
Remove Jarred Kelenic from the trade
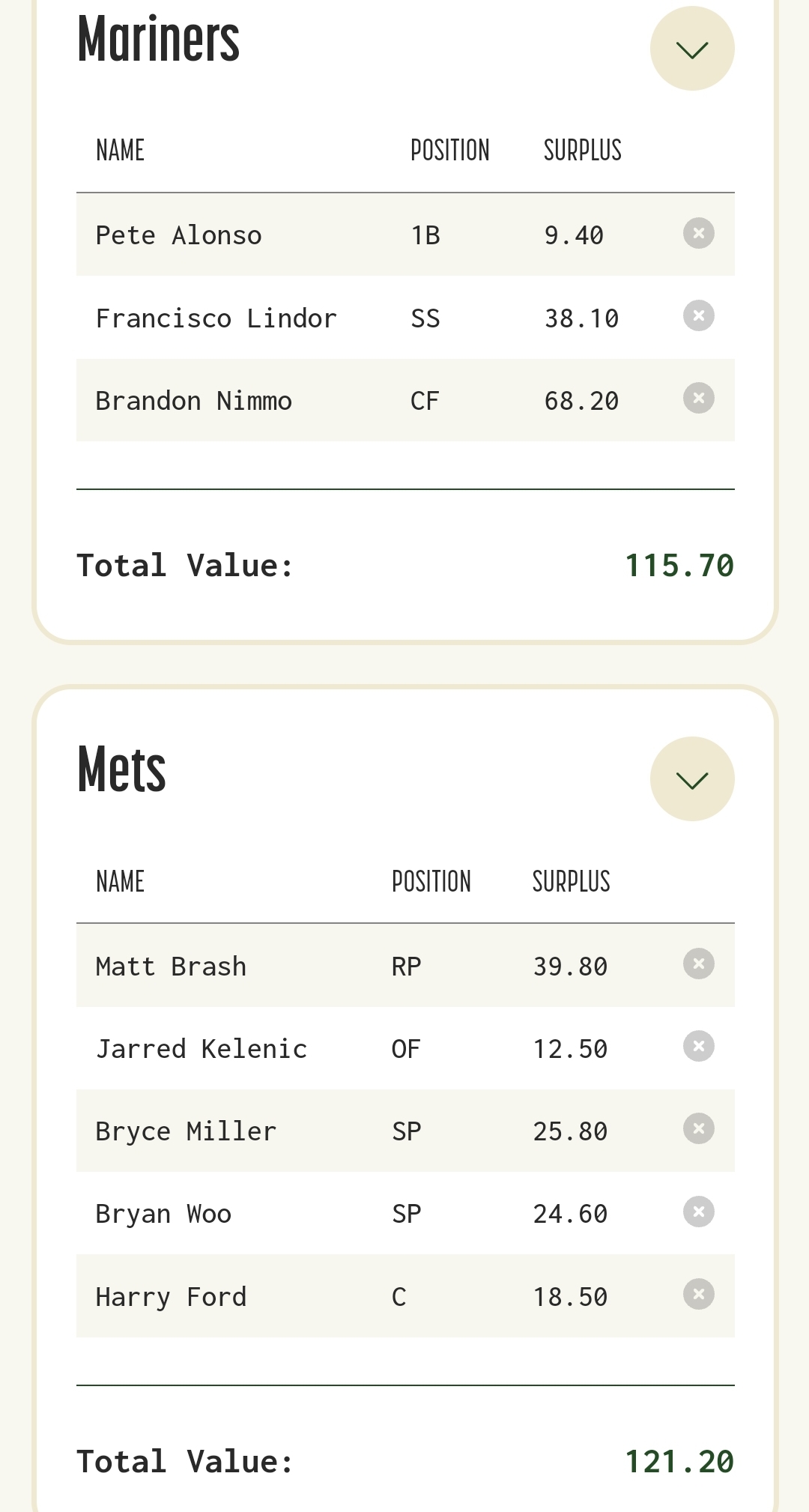[x=698, y=1046]
